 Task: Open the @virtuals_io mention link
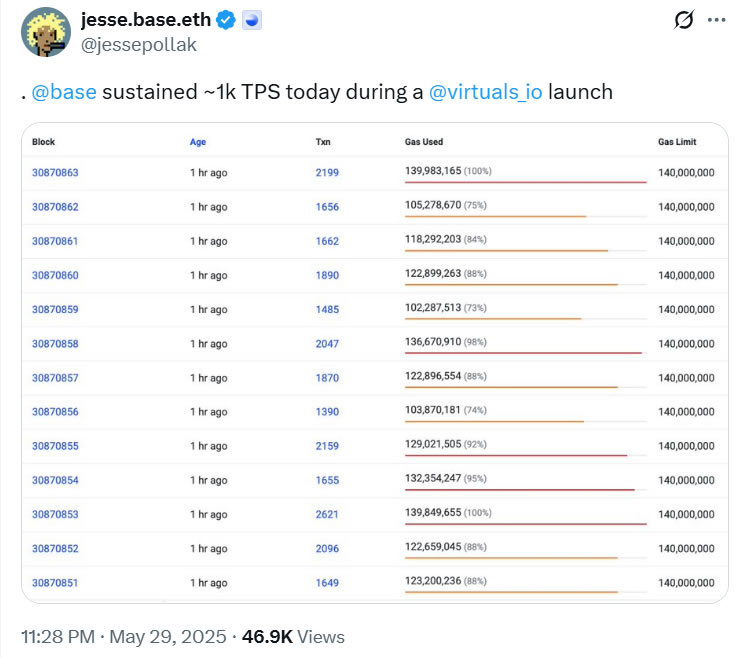tap(485, 92)
